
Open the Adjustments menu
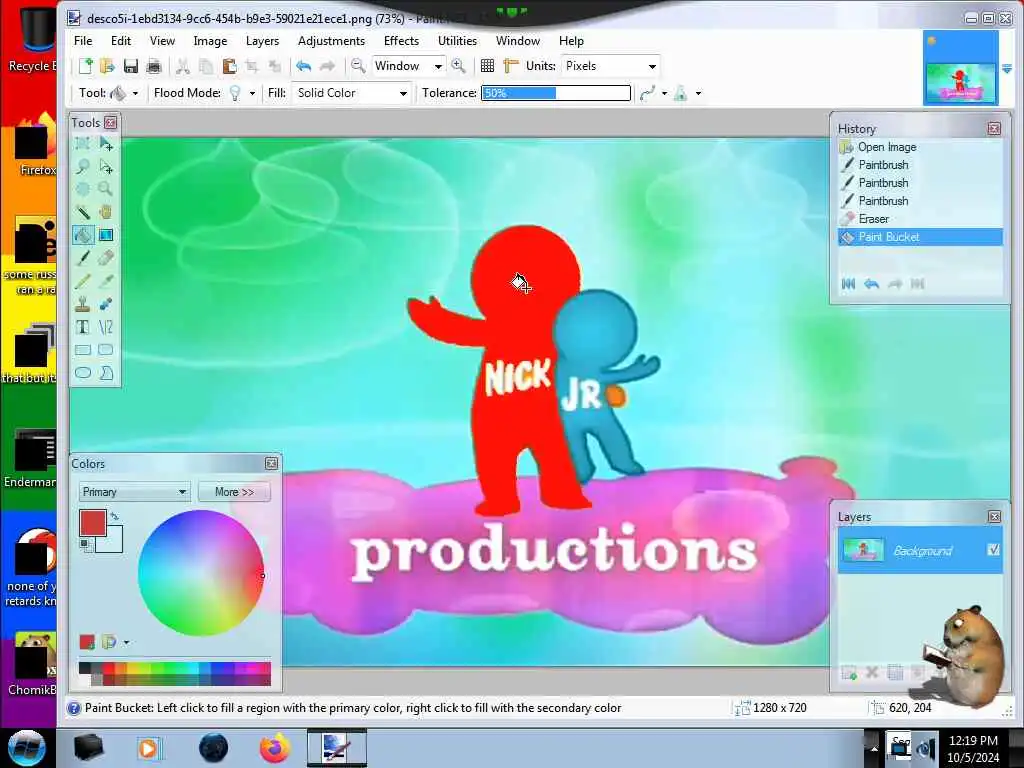(x=332, y=40)
